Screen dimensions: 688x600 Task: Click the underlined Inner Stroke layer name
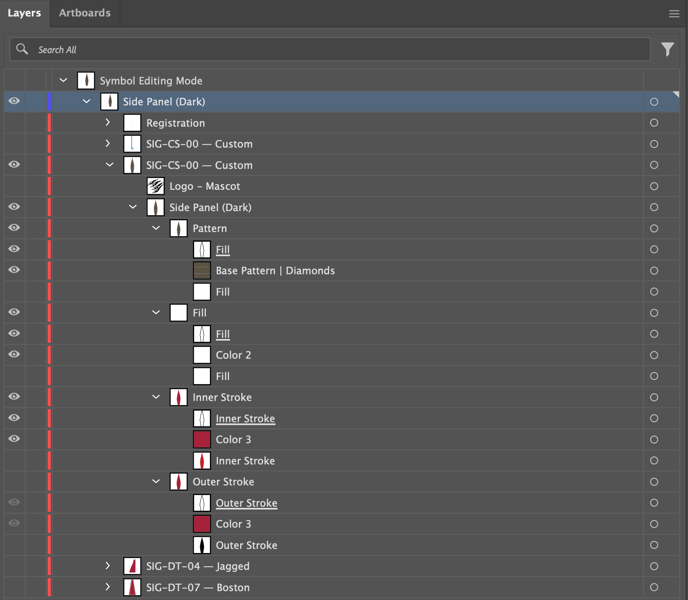click(x=245, y=419)
